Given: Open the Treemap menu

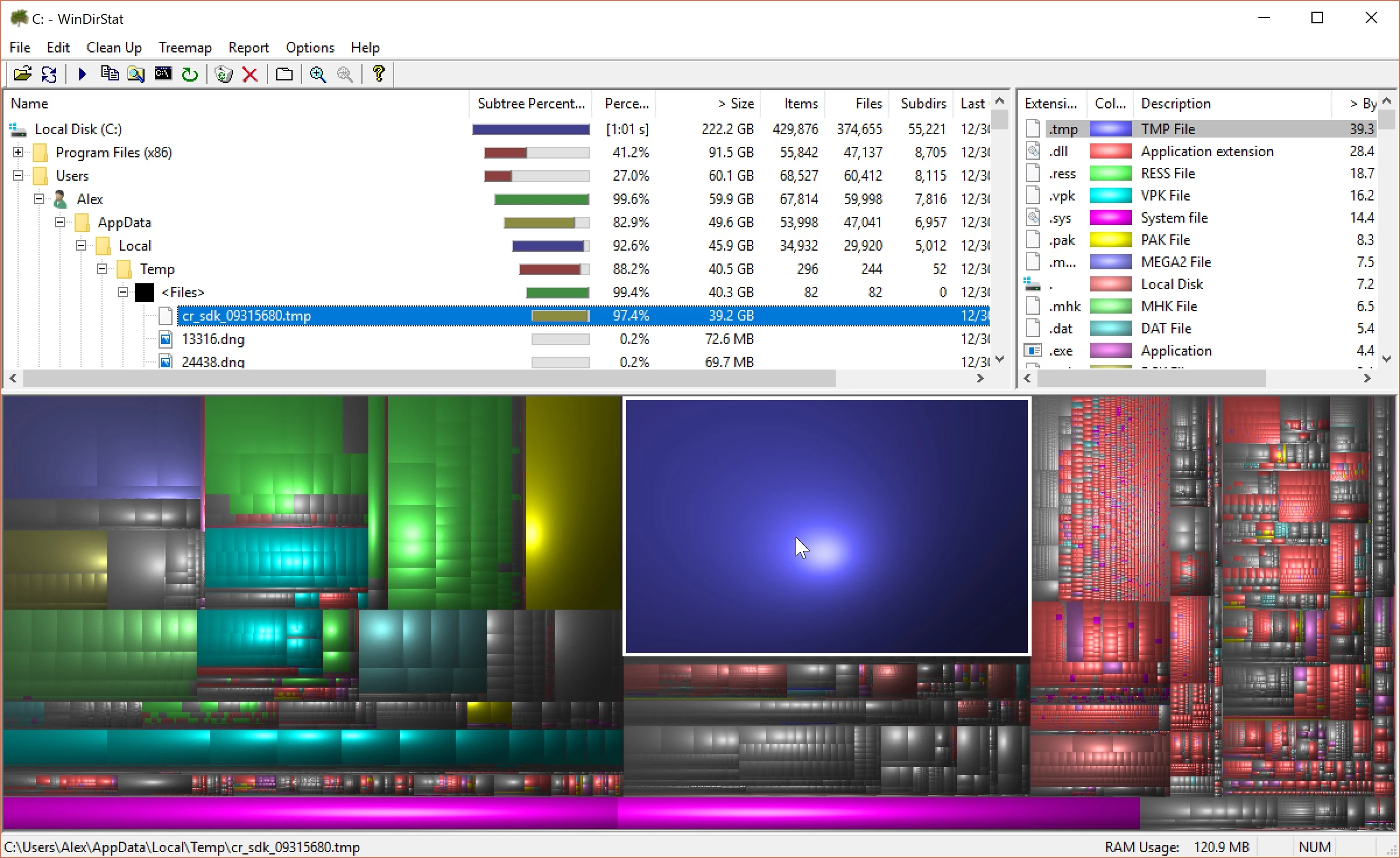Looking at the screenshot, I should pos(185,48).
